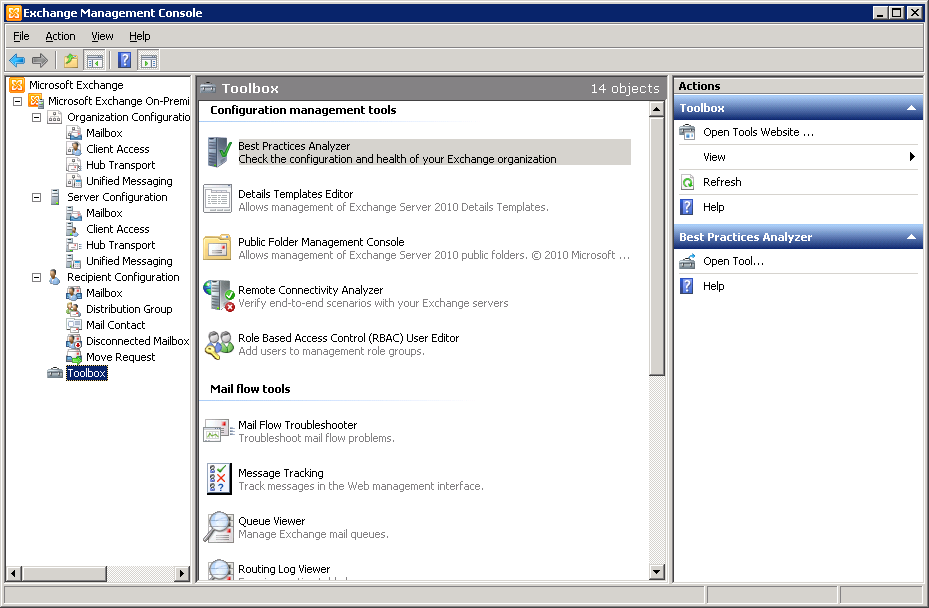Viewport: 929px width, 608px height.
Task: Select the Mail Flow Troubleshooter icon
Action: coord(218,431)
